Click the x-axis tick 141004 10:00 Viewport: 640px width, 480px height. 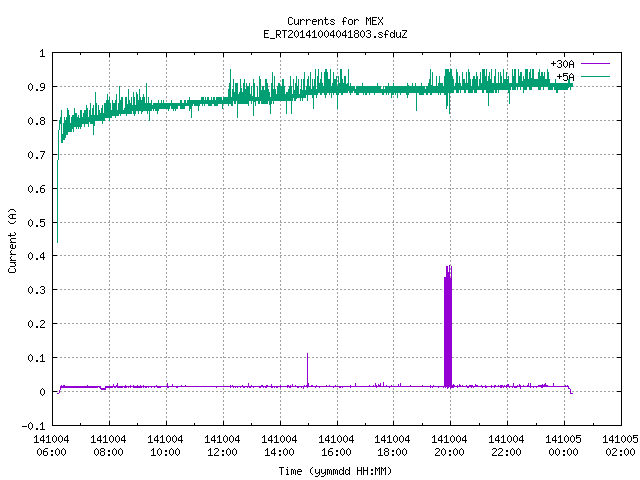pyautogui.click(x=165, y=446)
